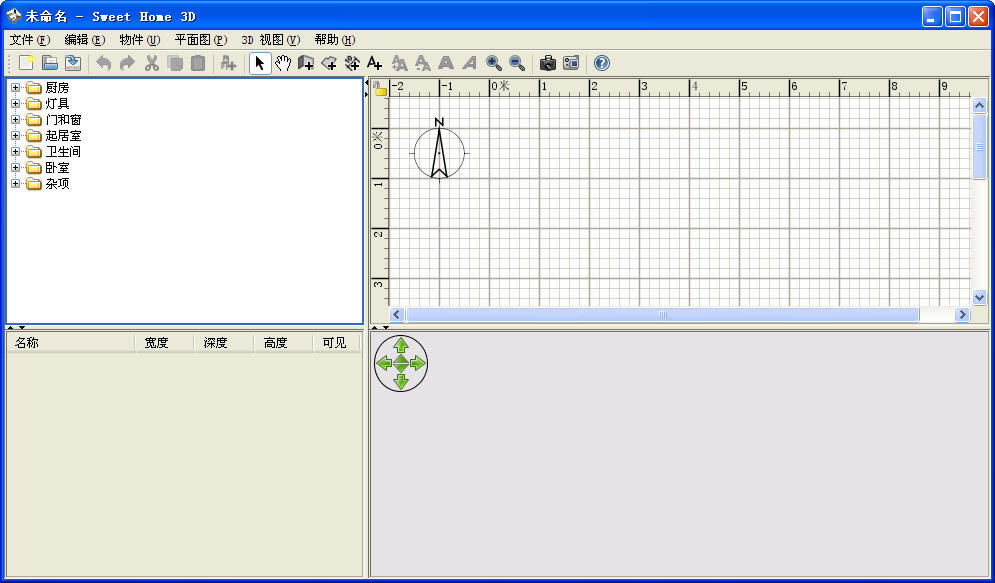Activate the Create walls tool
Viewport: 995px width, 583px height.
pyautogui.click(x=306, y=63)
